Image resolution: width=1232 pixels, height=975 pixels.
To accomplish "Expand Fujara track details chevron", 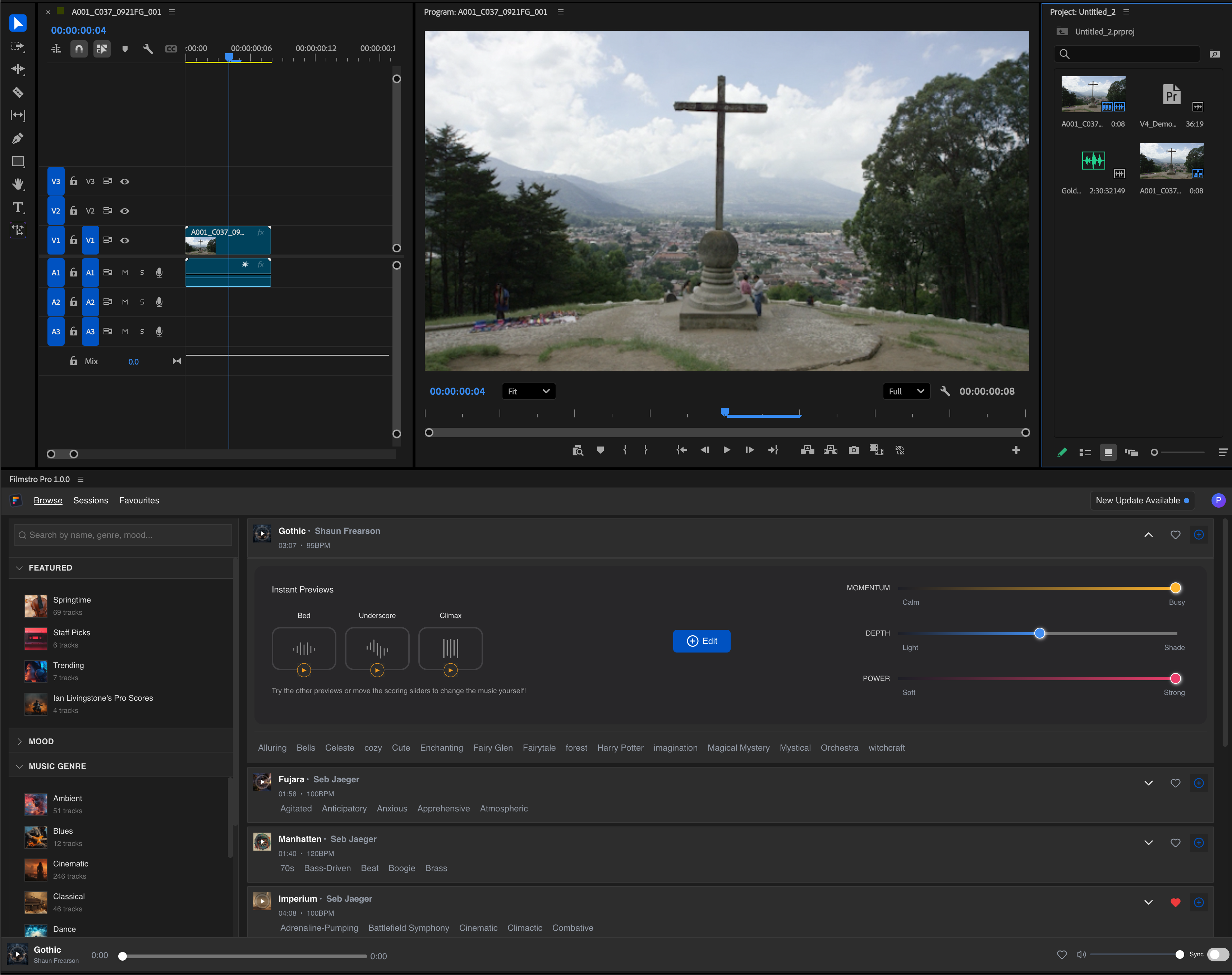I will point(1148,783).
